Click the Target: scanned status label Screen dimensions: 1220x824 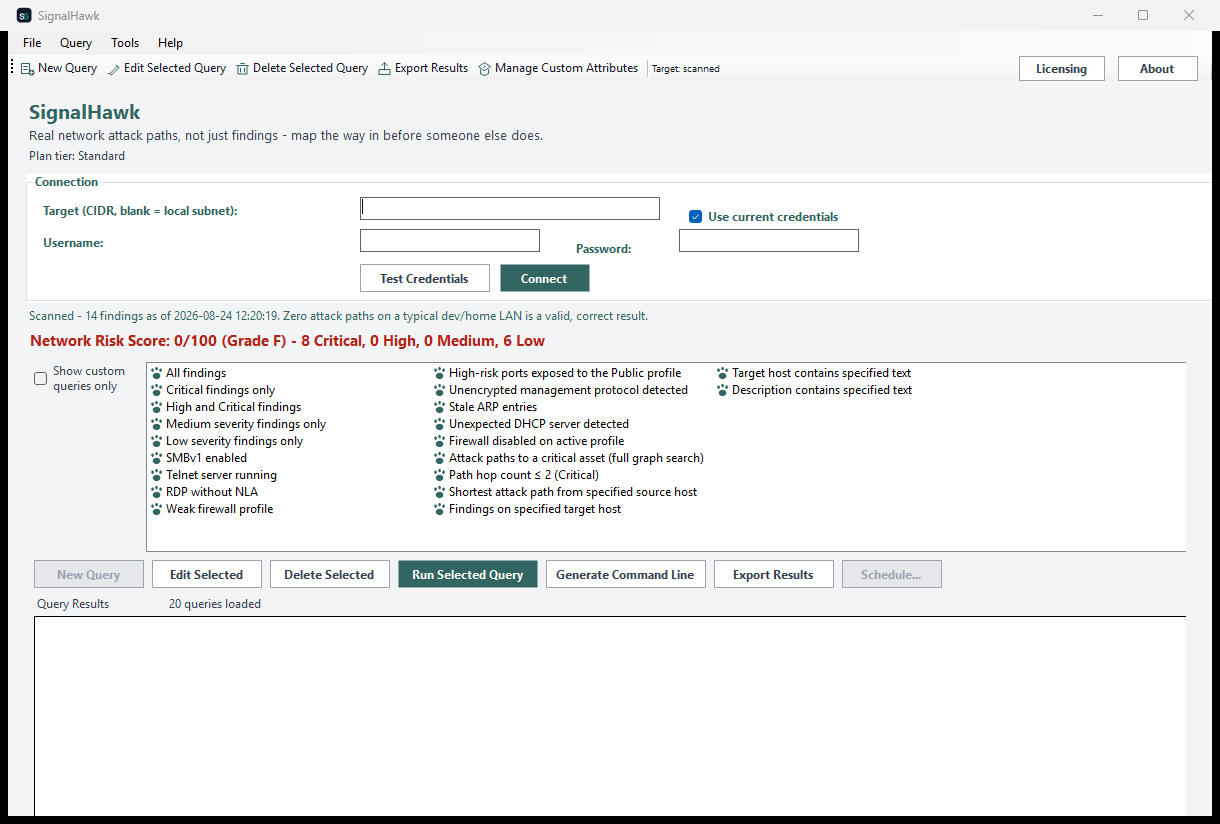pyautogui.click(x=686, y=69)
